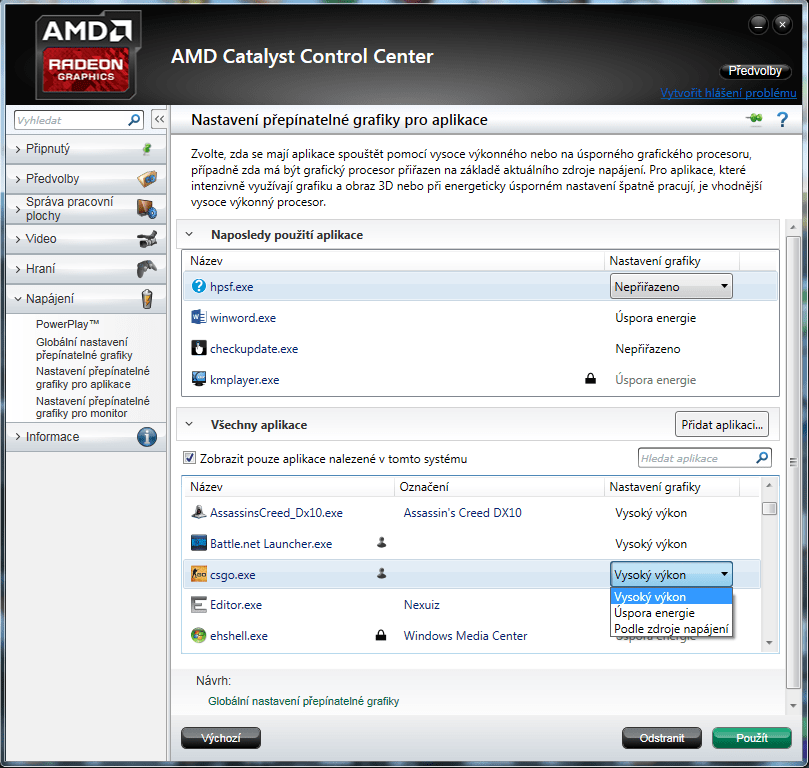Toggle Zobrazit pouze aplikace nalezené checkbox
Image resolution: width=809 pixels, height=768 pixels.
click(x=190, y=458)
